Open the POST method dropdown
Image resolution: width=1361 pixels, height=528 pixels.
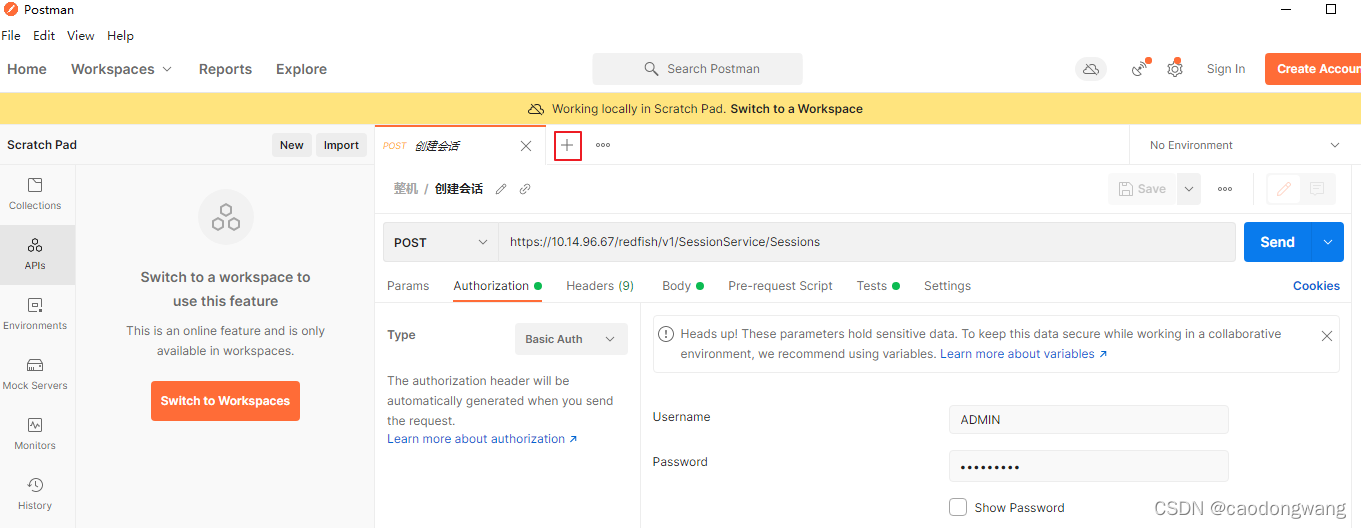(440, 242)
